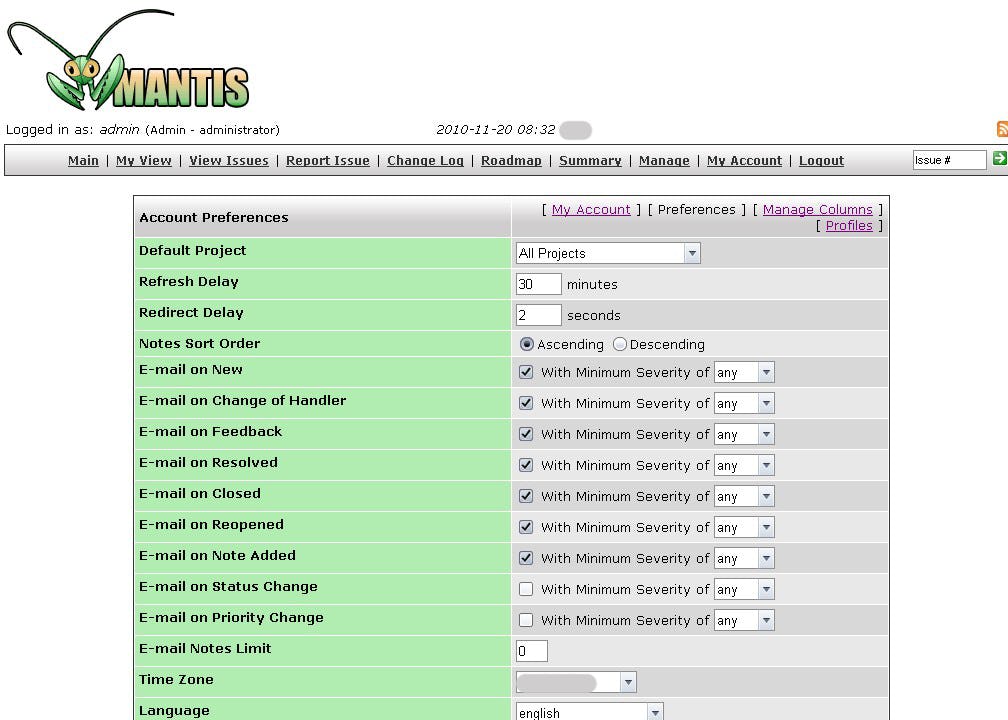The height and width of the screenshot is (720, 1008).
Task: Open severity dropdown for Priority Change
Action: point(744,620)
